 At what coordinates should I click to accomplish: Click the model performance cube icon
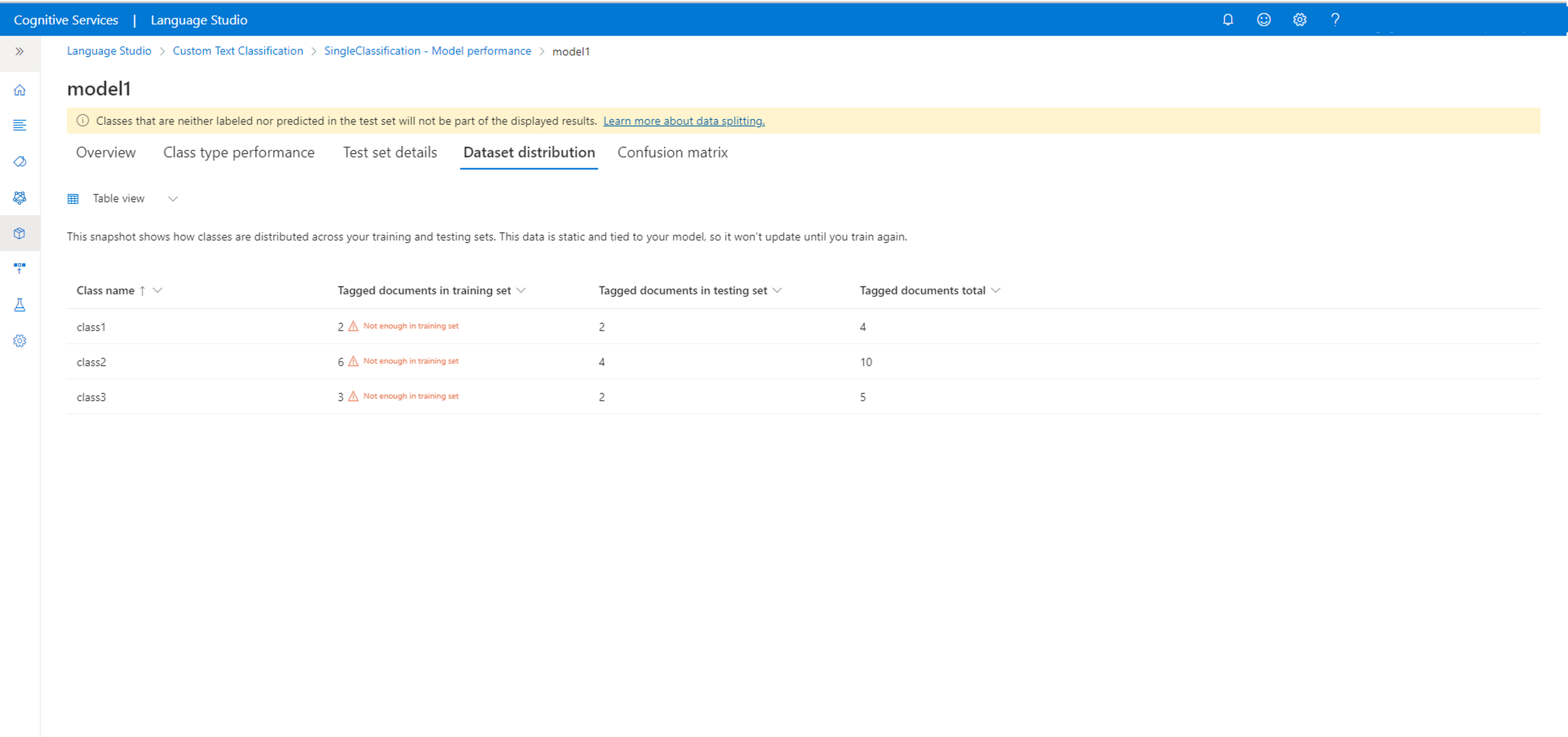coord(20,233)
